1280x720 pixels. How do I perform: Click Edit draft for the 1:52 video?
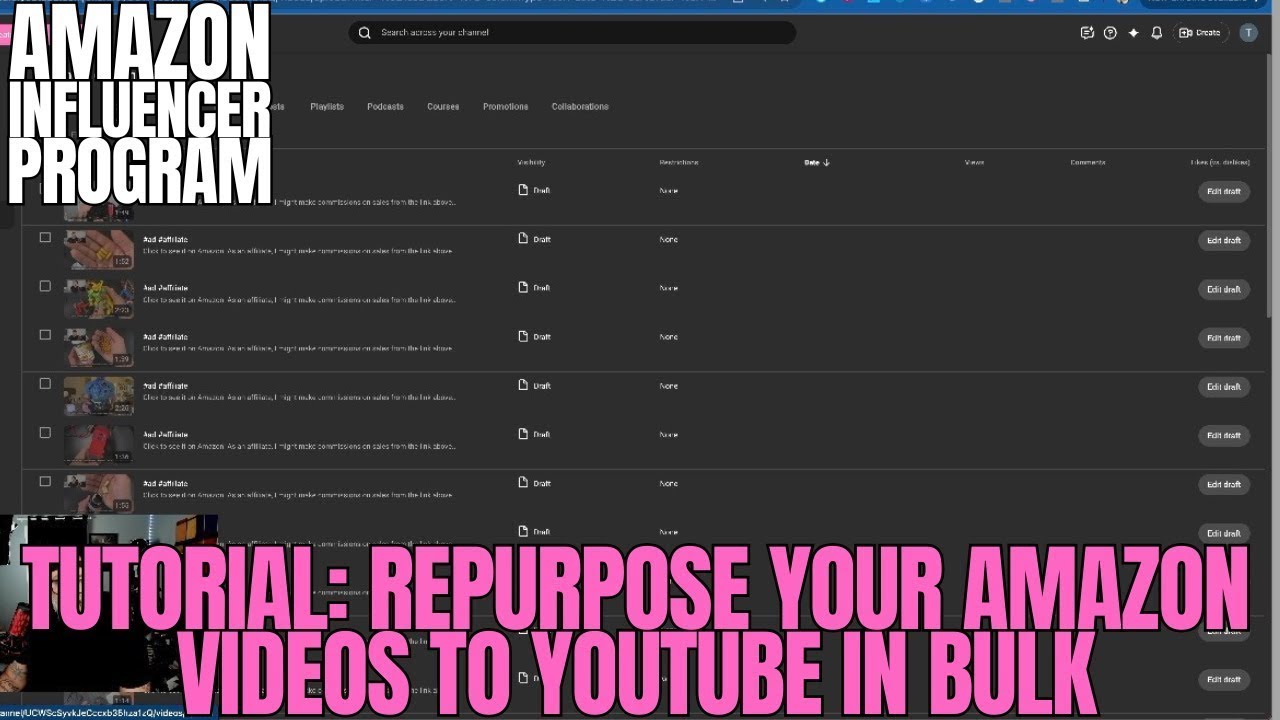pos(1224,241)
